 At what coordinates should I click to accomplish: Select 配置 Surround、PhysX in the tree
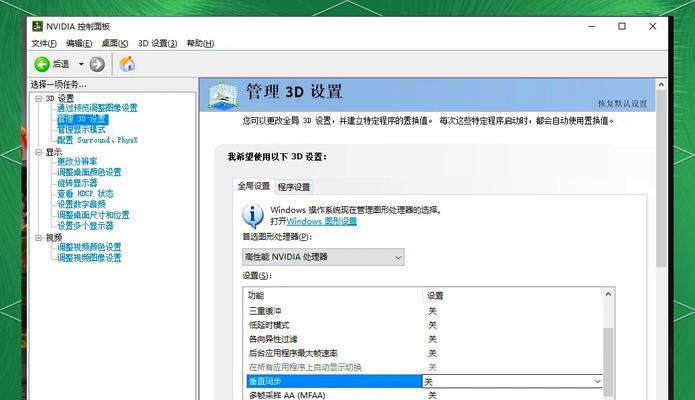pos(97,140)
